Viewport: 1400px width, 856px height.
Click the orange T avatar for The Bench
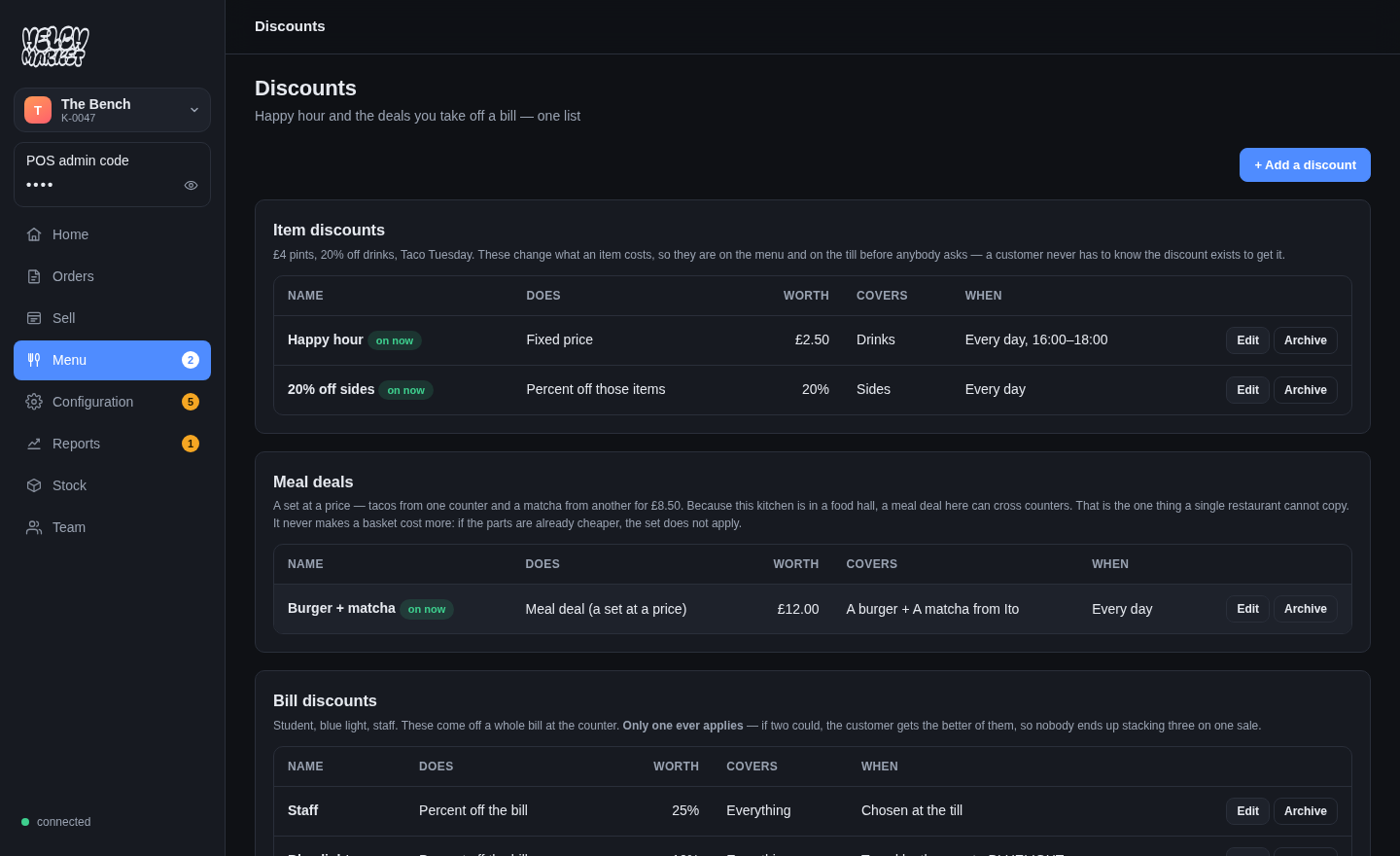tap(38, 110)
